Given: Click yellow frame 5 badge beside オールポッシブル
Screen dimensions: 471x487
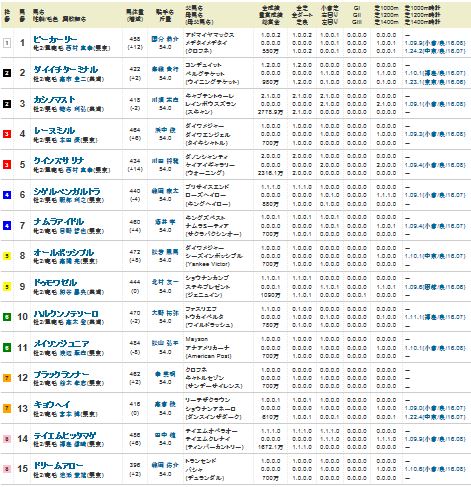Looking at the screenshot, I should point(7,256).
